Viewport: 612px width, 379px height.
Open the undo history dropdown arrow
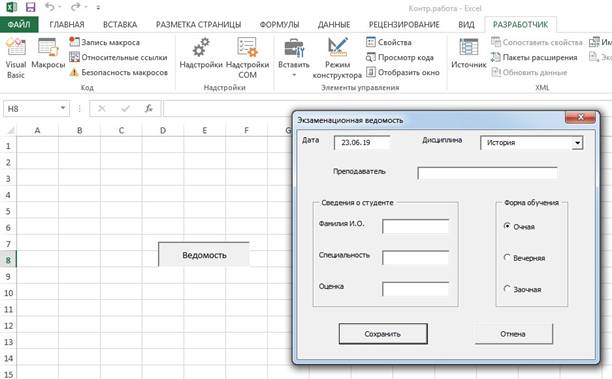60,7
